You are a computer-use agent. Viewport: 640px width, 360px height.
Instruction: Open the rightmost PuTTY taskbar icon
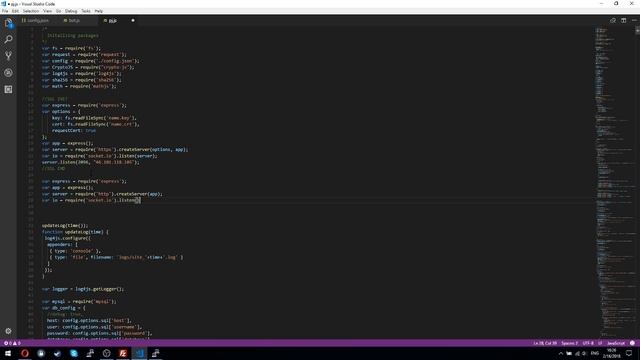click(x=156, y=353)
